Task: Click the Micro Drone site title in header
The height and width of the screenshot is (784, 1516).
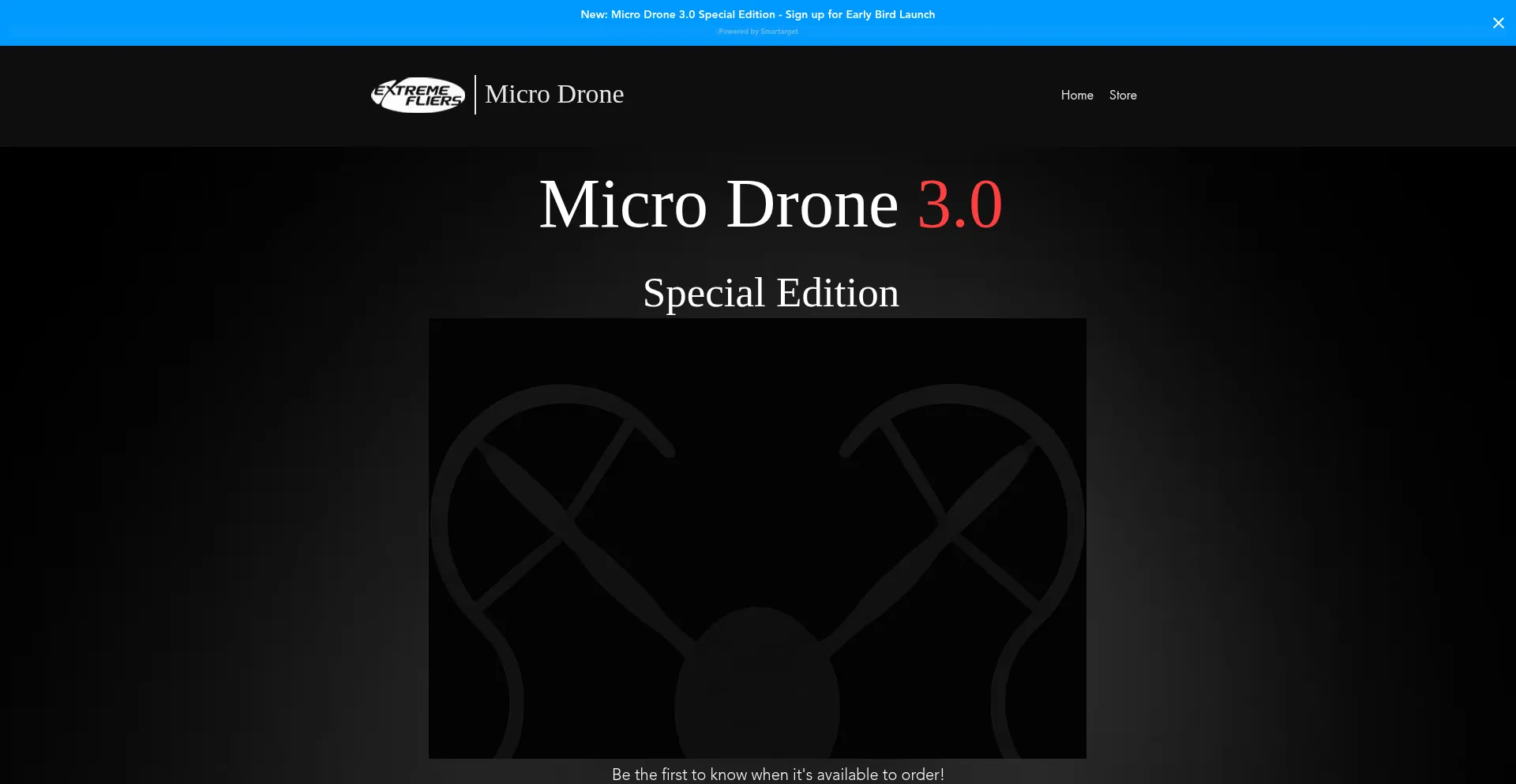Action: pyautogui.click(x=553, y=94)
